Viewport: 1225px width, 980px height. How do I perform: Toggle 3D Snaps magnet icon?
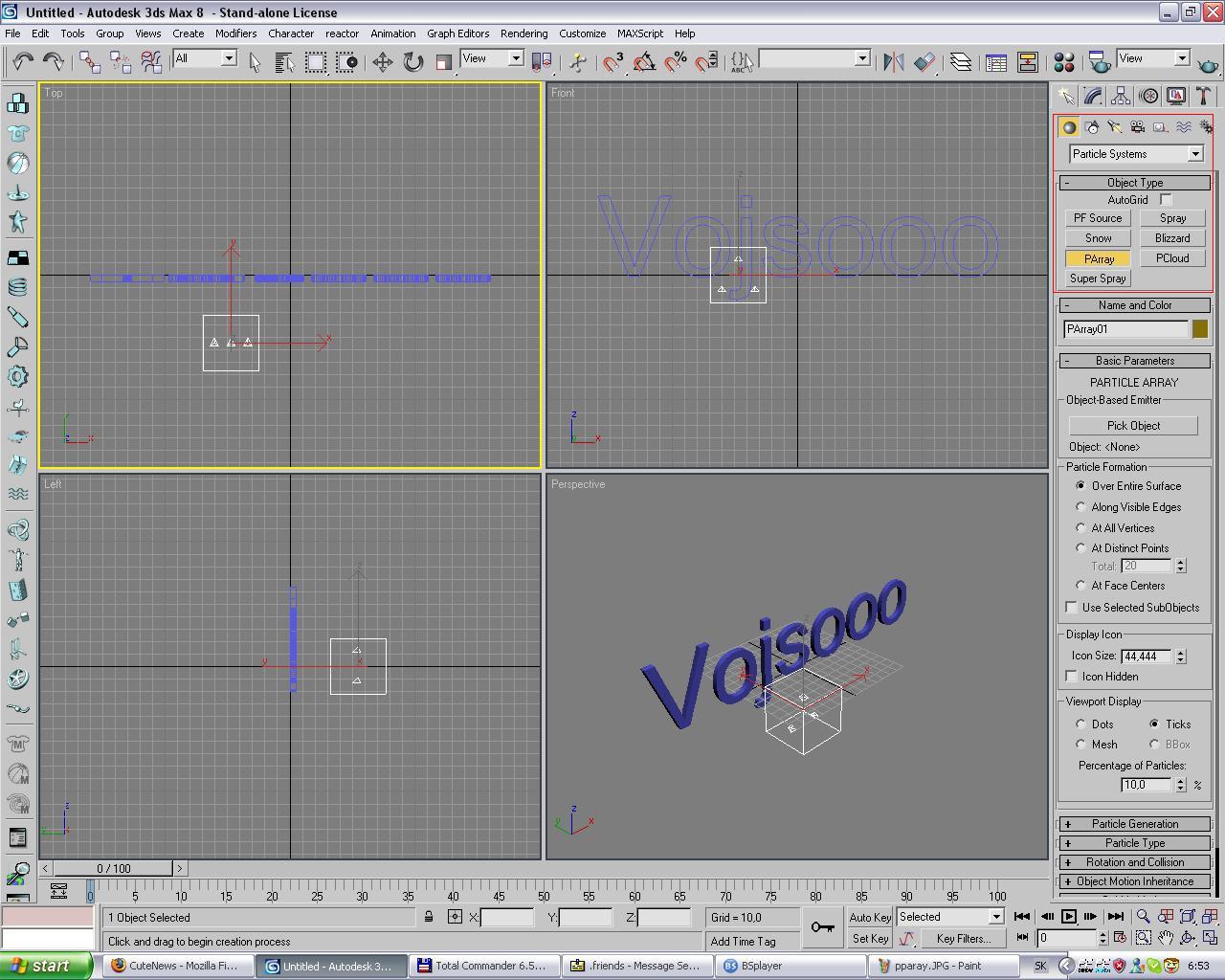click(x=612, y=62)
